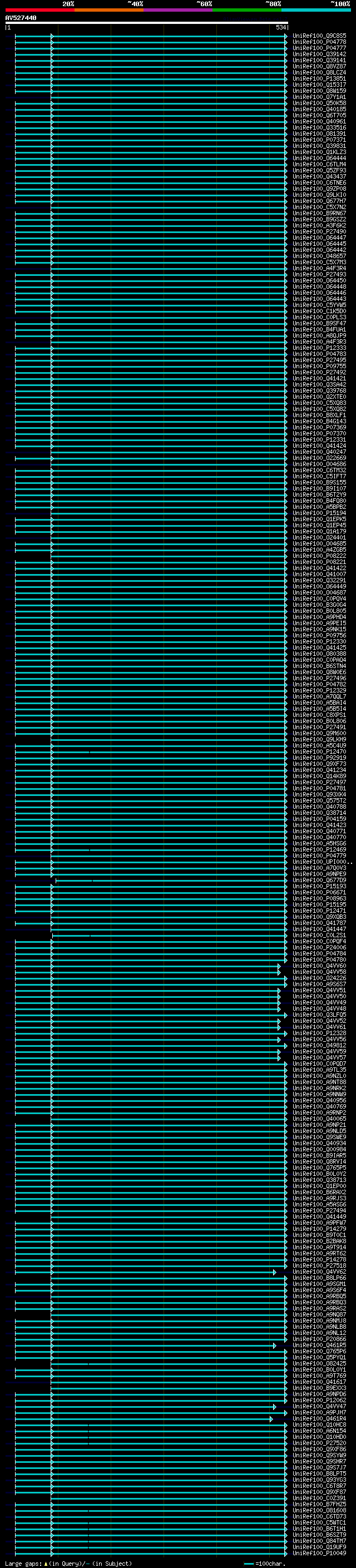Click the cyan ~100% identity legend band
This screenshot has width=356, height=1568.
[316, 11]
